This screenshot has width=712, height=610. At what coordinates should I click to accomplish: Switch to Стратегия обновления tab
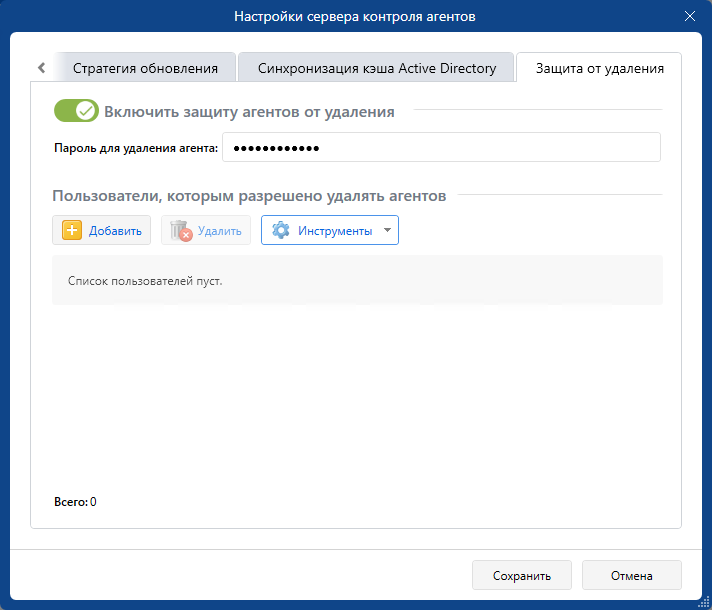[145, 68]
